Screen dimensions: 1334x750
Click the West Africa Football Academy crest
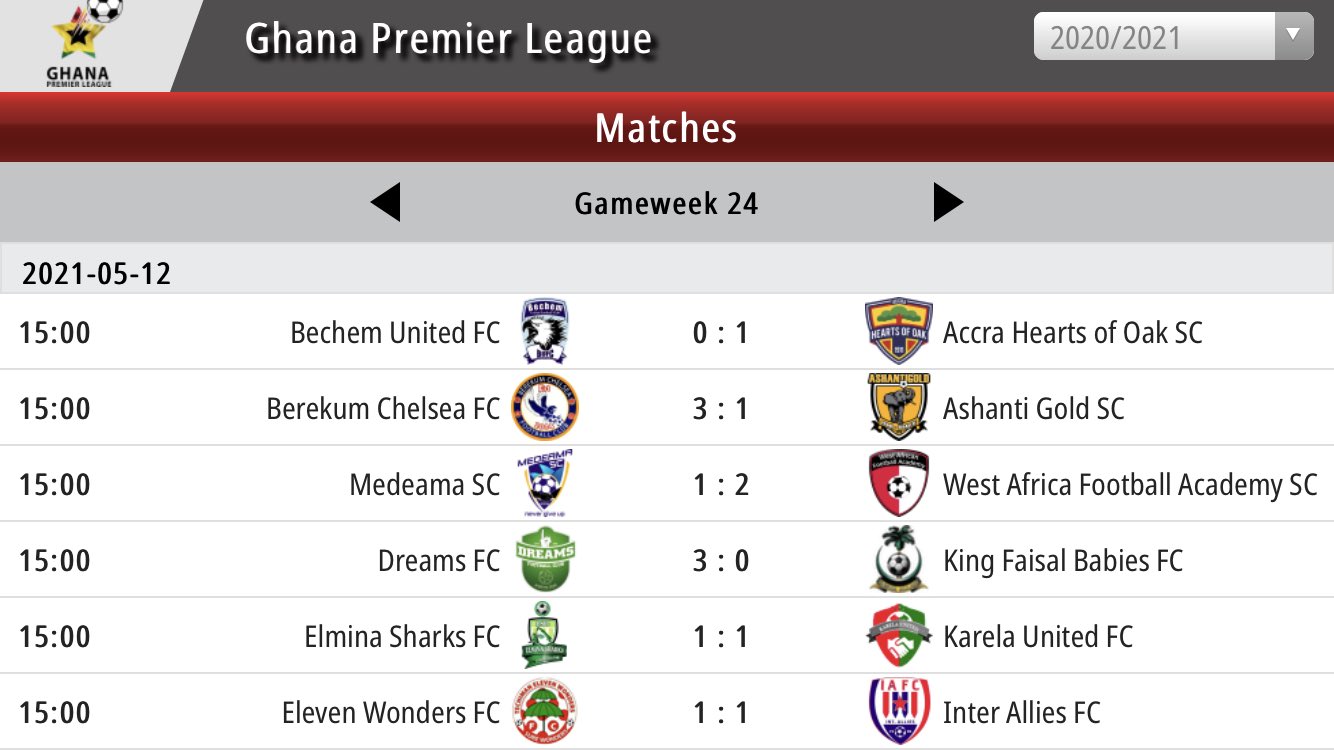[899, 484]
